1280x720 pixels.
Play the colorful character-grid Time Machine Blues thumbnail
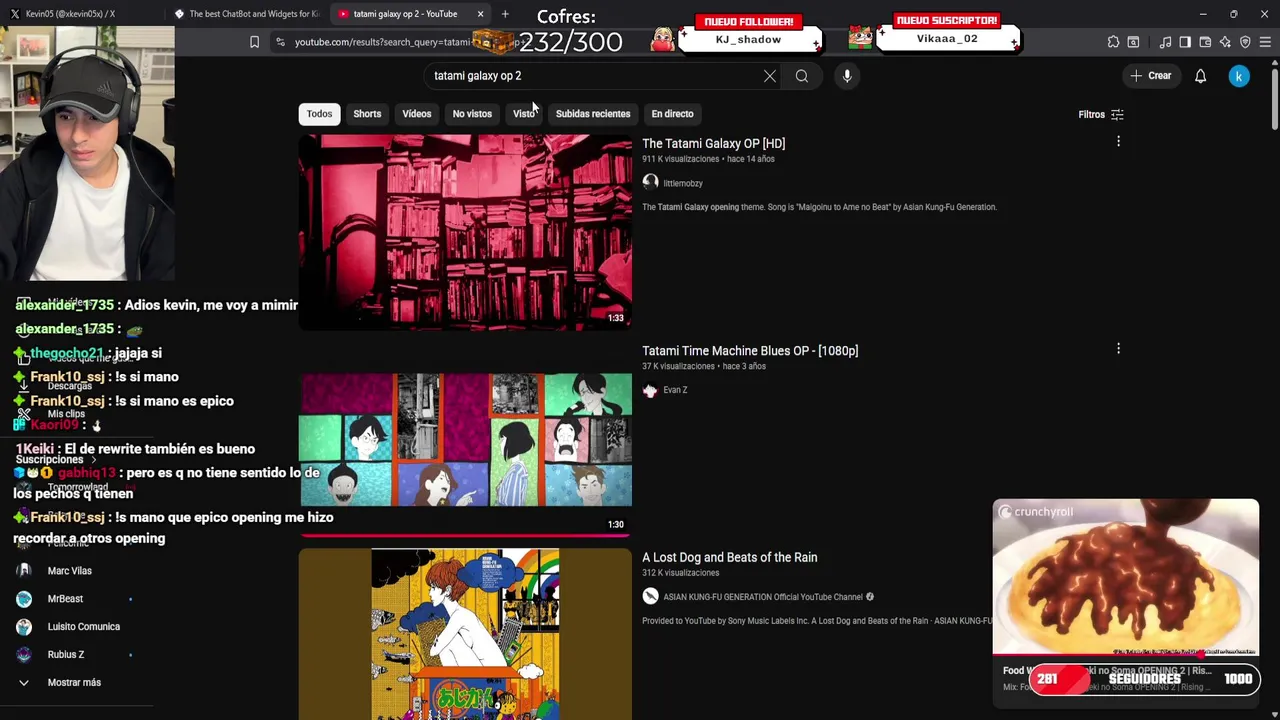click(x=465, y=440)
